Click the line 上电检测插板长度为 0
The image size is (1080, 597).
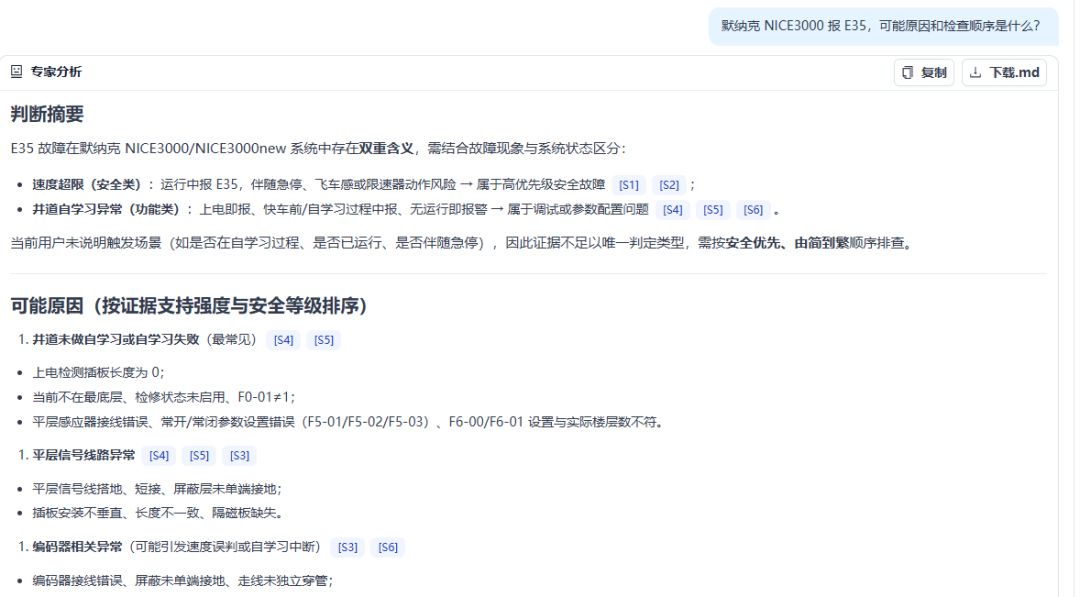click(x=98, y=373)
